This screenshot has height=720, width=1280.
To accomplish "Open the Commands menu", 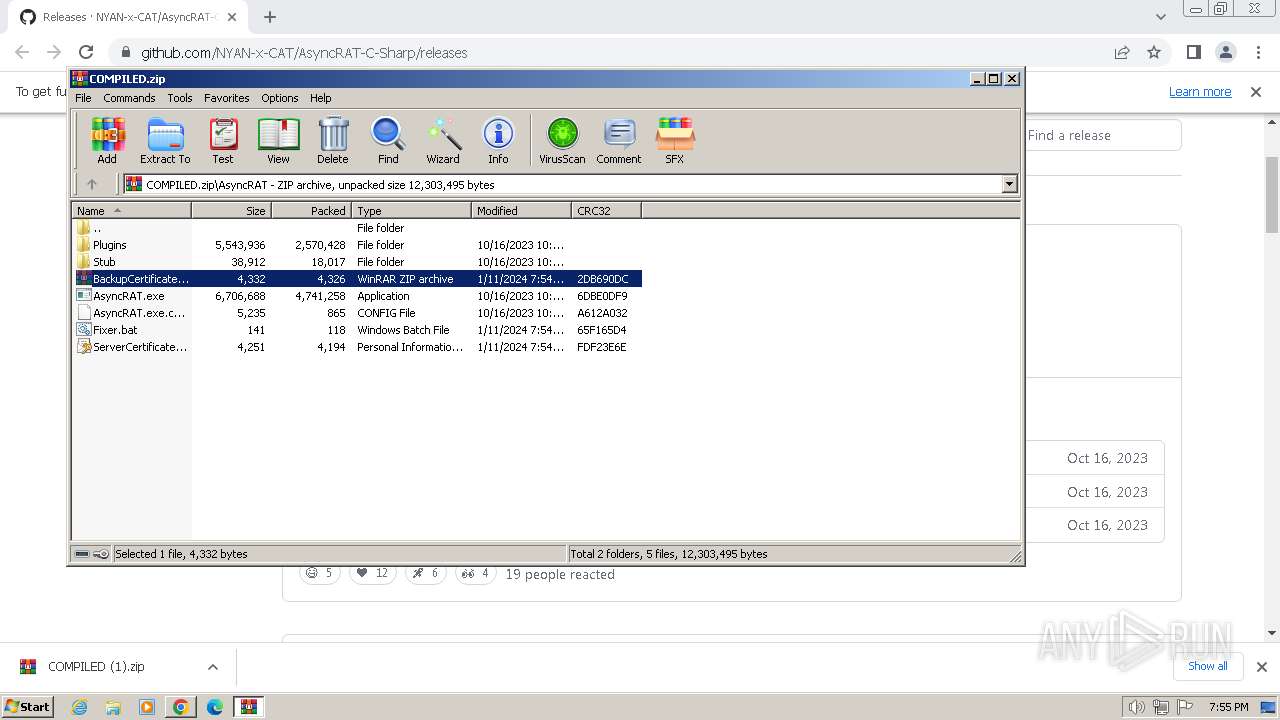I will [x=129, y=98].
